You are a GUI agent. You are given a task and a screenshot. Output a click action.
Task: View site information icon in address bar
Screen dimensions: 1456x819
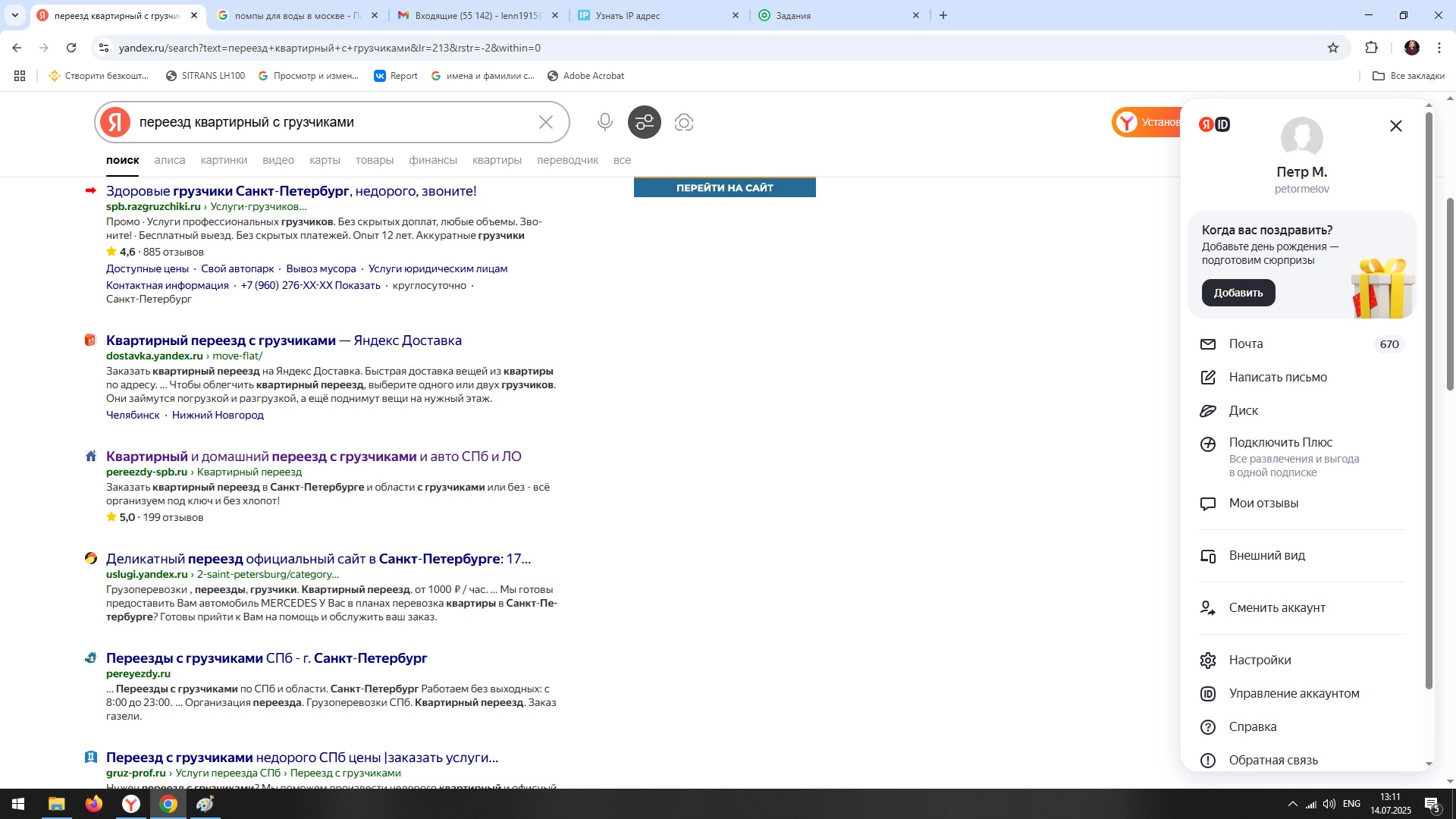104,48
